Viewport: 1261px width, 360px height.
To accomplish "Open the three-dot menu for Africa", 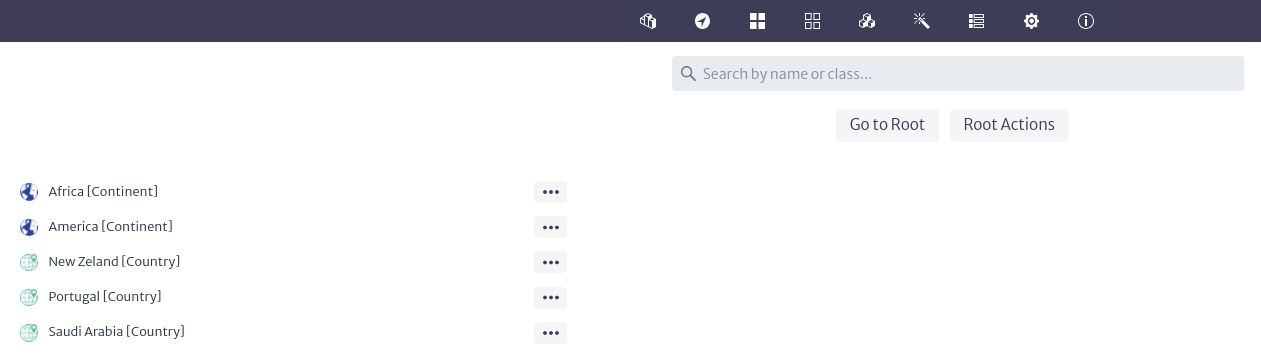I will coord(550,192).
